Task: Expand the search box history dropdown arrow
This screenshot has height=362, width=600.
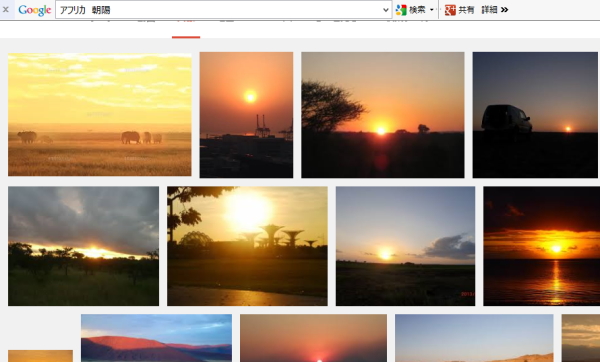Action: point(386,10)
